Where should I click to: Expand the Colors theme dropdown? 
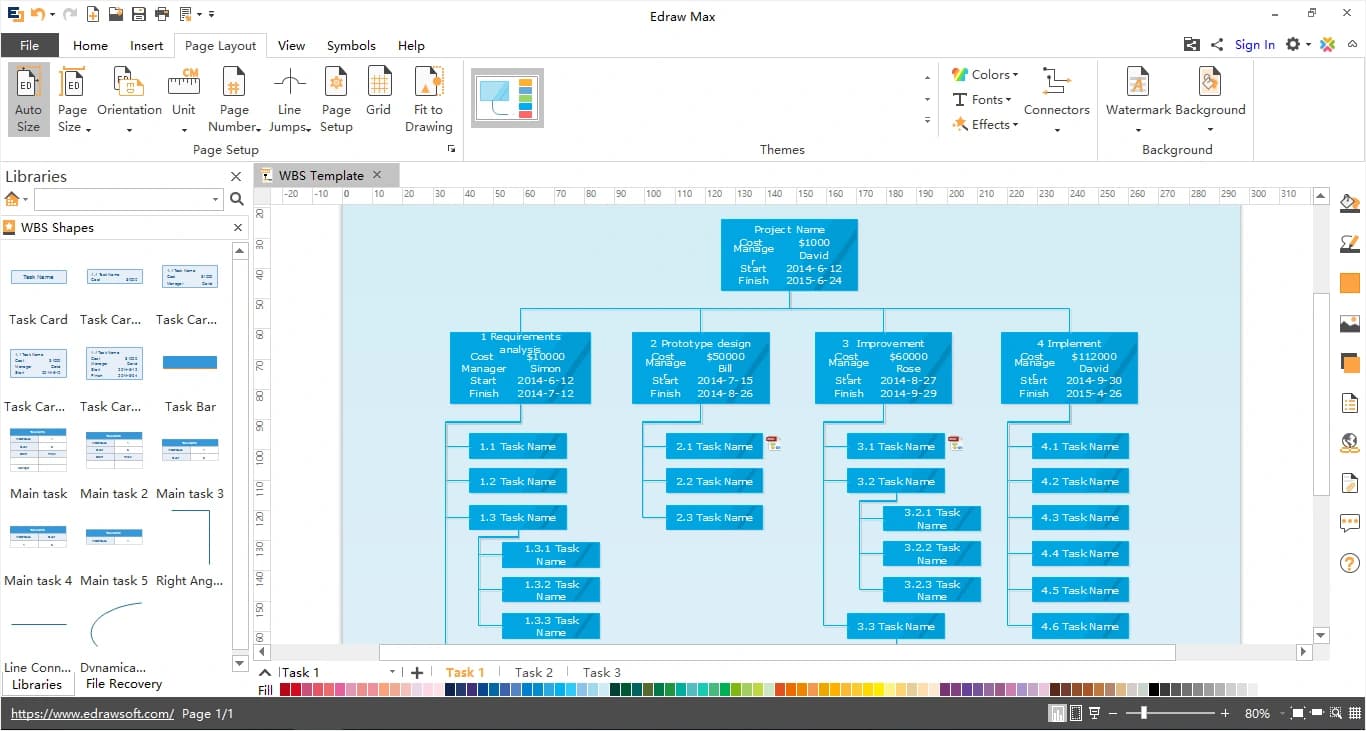click(x=985, y=74)
